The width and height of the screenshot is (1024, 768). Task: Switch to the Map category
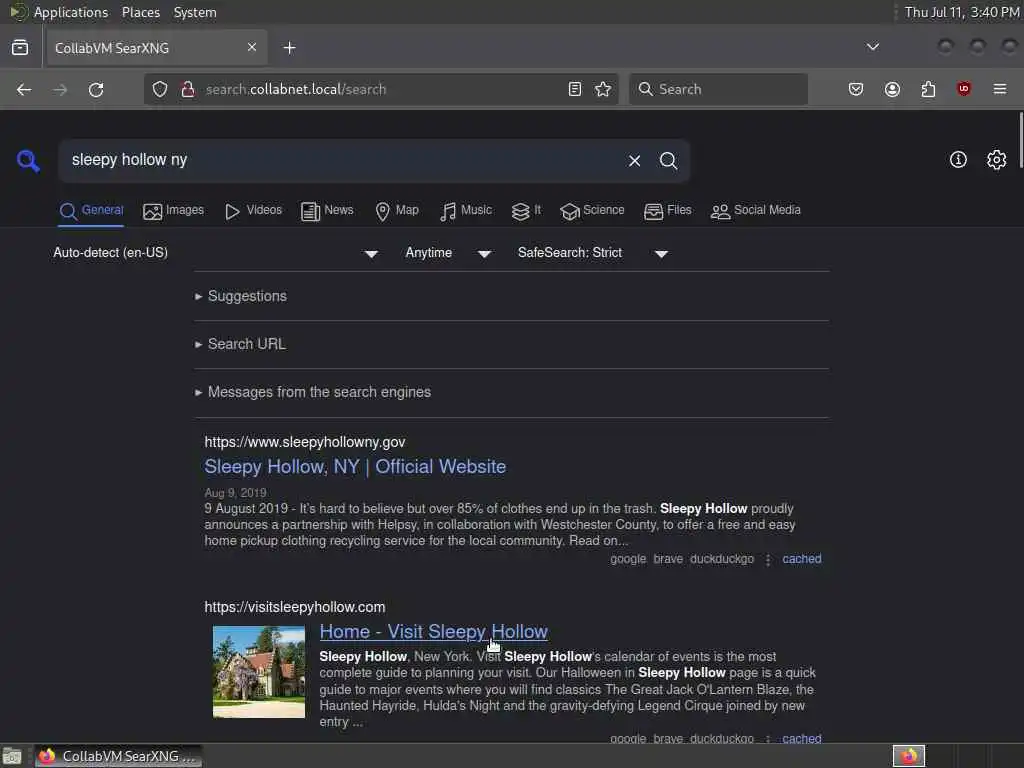[396, 210]
